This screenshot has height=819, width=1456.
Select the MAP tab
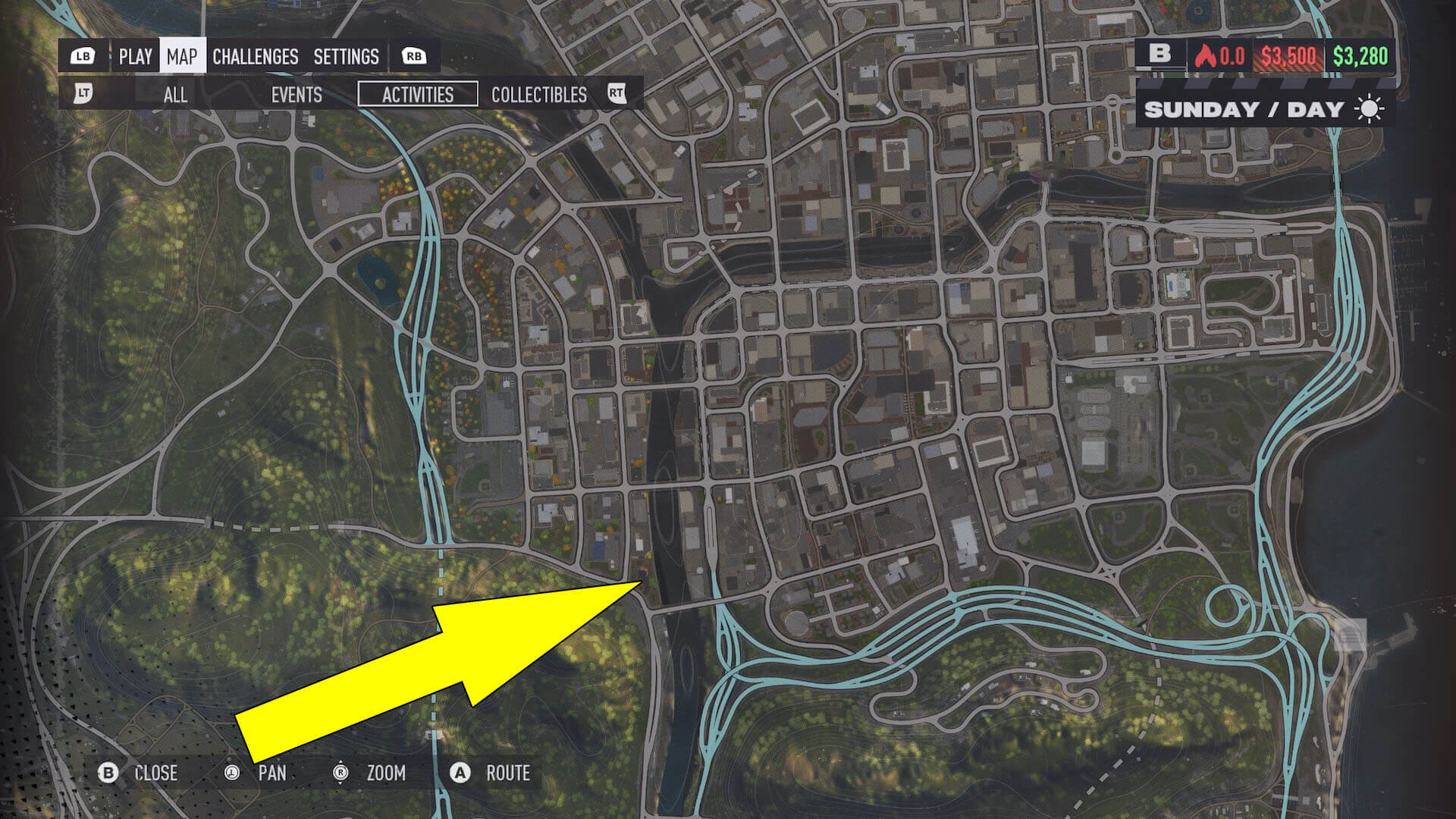pyautogui.click(x=182, y=56)
